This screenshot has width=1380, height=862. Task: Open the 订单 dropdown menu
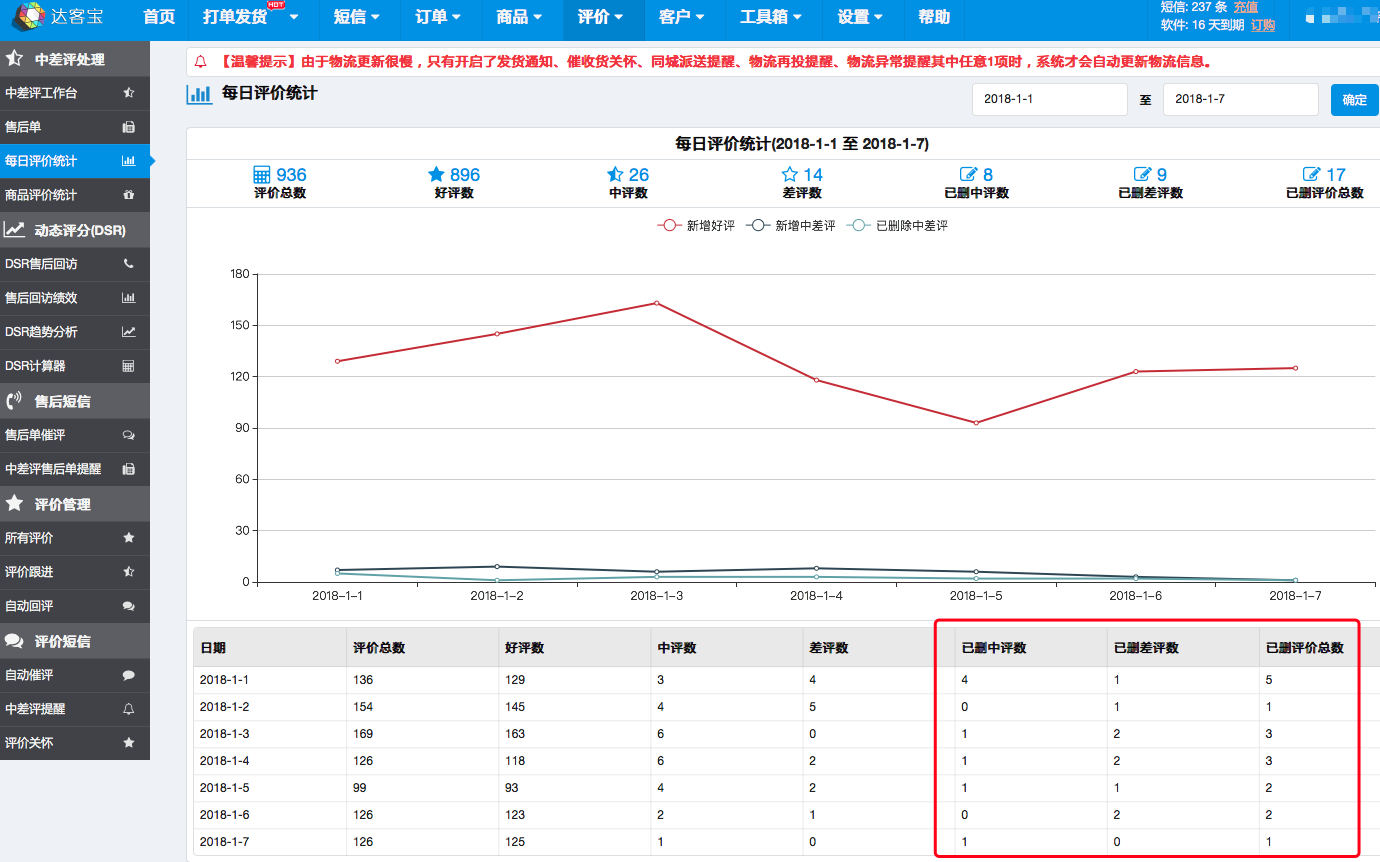(x=439, y=17)
